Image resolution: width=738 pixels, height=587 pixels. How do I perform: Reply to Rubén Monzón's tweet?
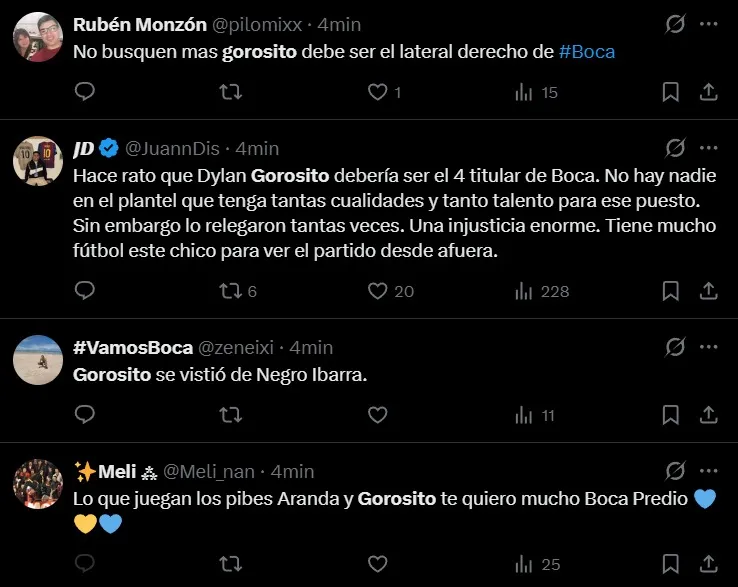coord(85,92)
